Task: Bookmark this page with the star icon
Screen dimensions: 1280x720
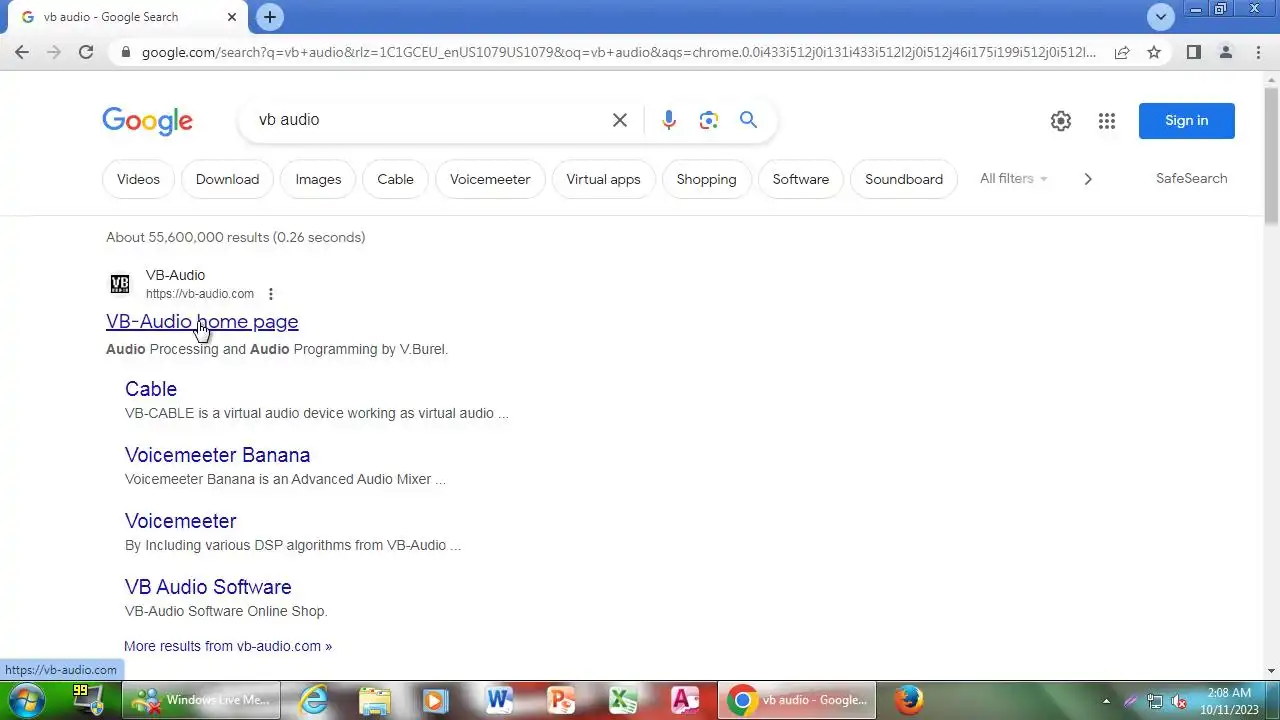Action: (x=1154, y=52)
